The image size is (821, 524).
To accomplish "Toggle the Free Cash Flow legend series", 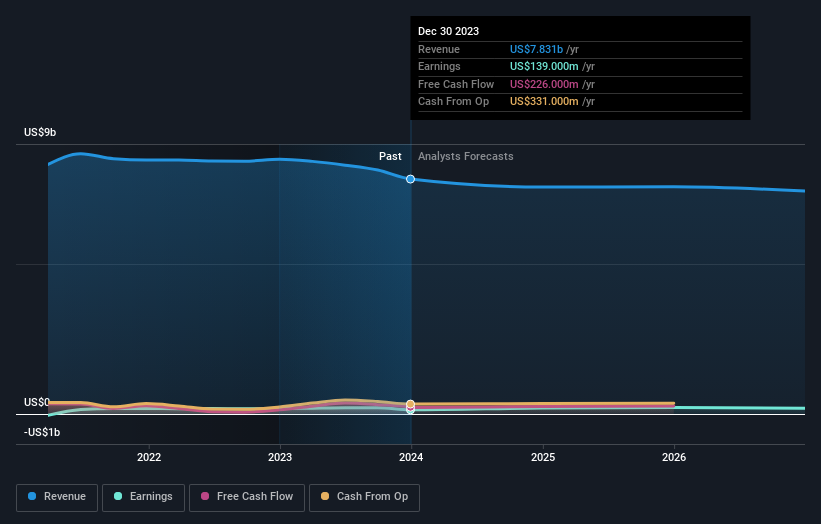I will 247,497.
